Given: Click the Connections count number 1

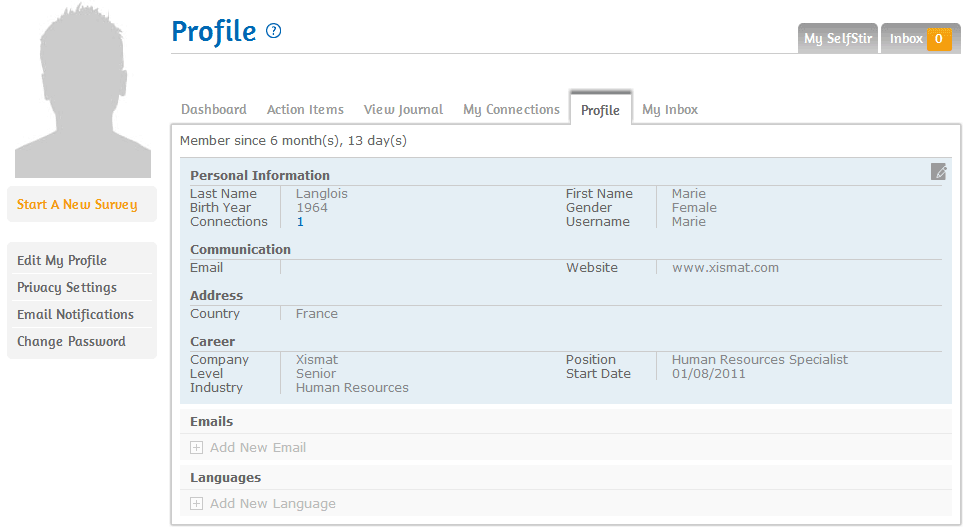Looking at the screenshot, I should click(x=300, y=222).
